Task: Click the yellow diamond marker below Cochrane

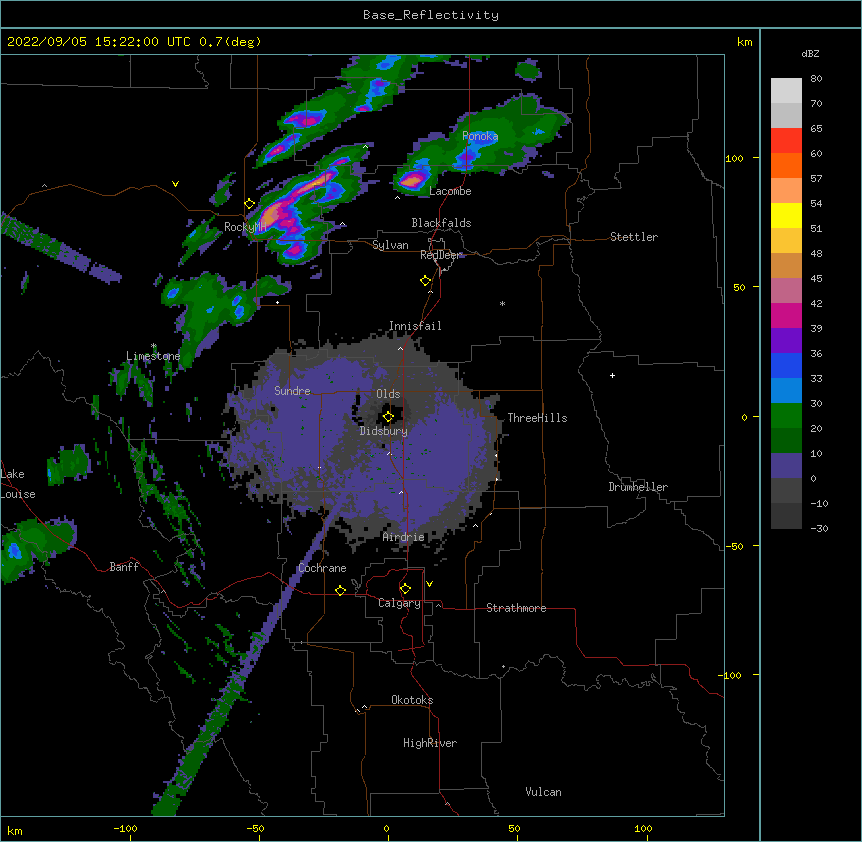Action: tap(340, 590)
